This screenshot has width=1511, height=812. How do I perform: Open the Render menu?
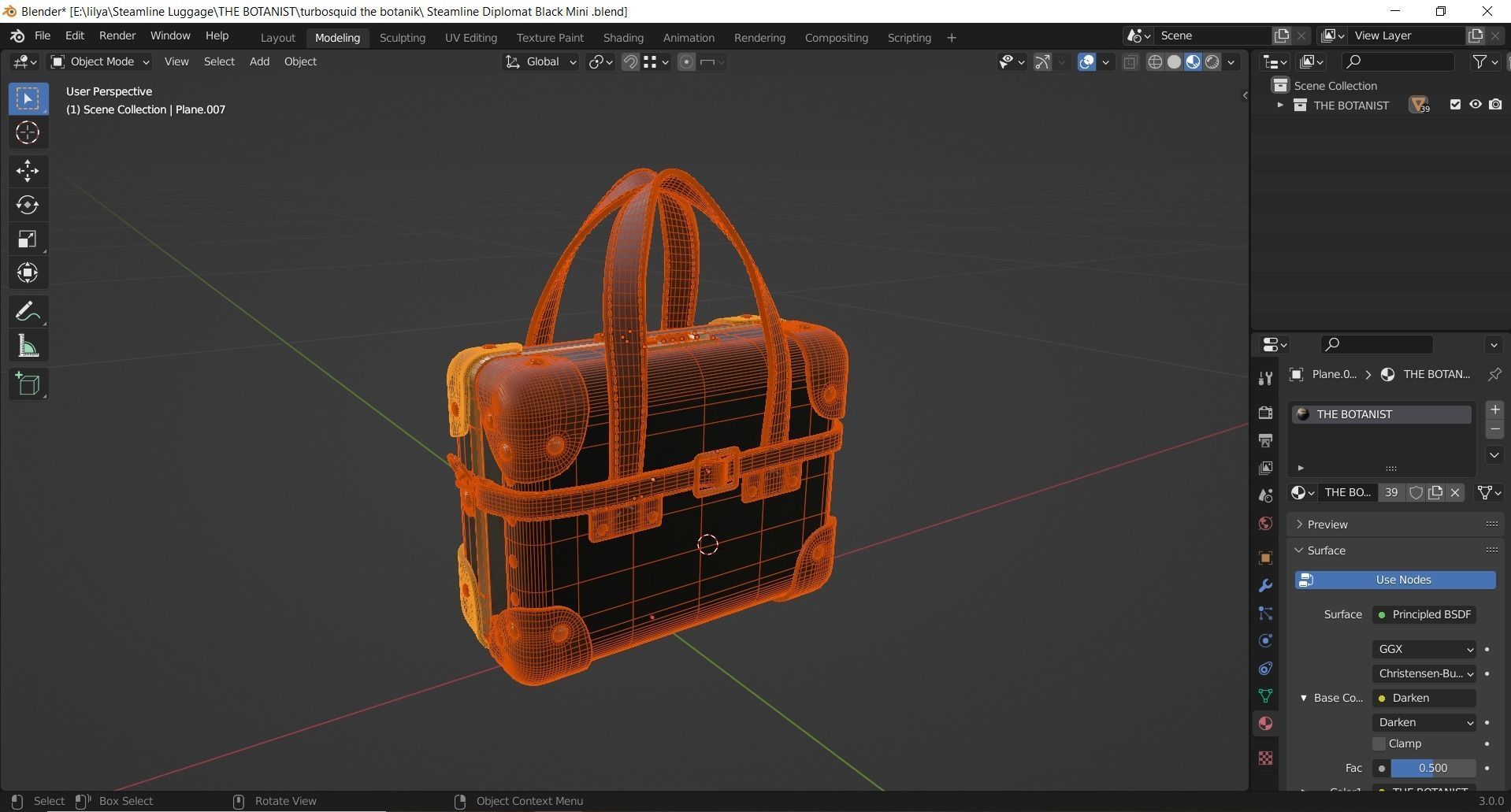click(x=117, y=36)
